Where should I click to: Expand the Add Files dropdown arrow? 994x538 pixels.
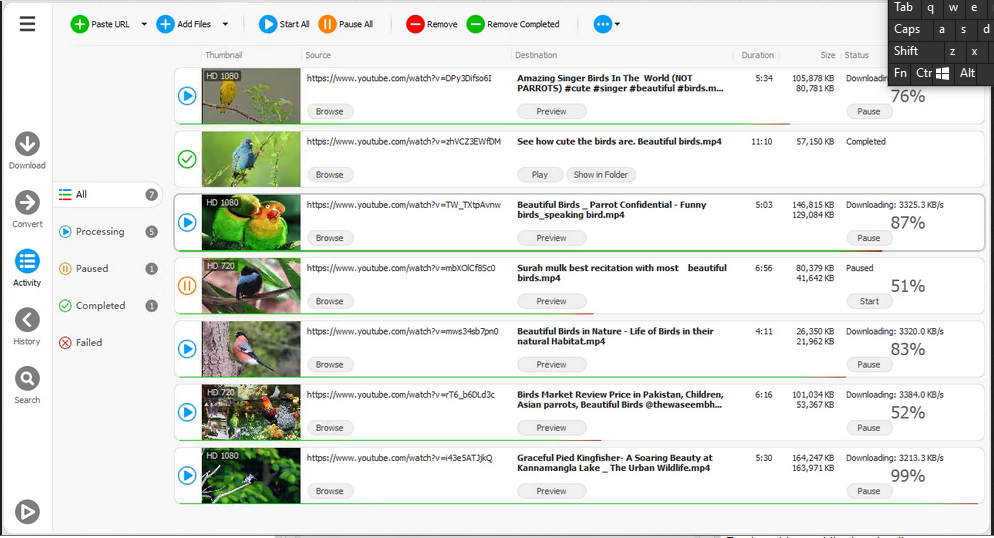click(225, 24)
